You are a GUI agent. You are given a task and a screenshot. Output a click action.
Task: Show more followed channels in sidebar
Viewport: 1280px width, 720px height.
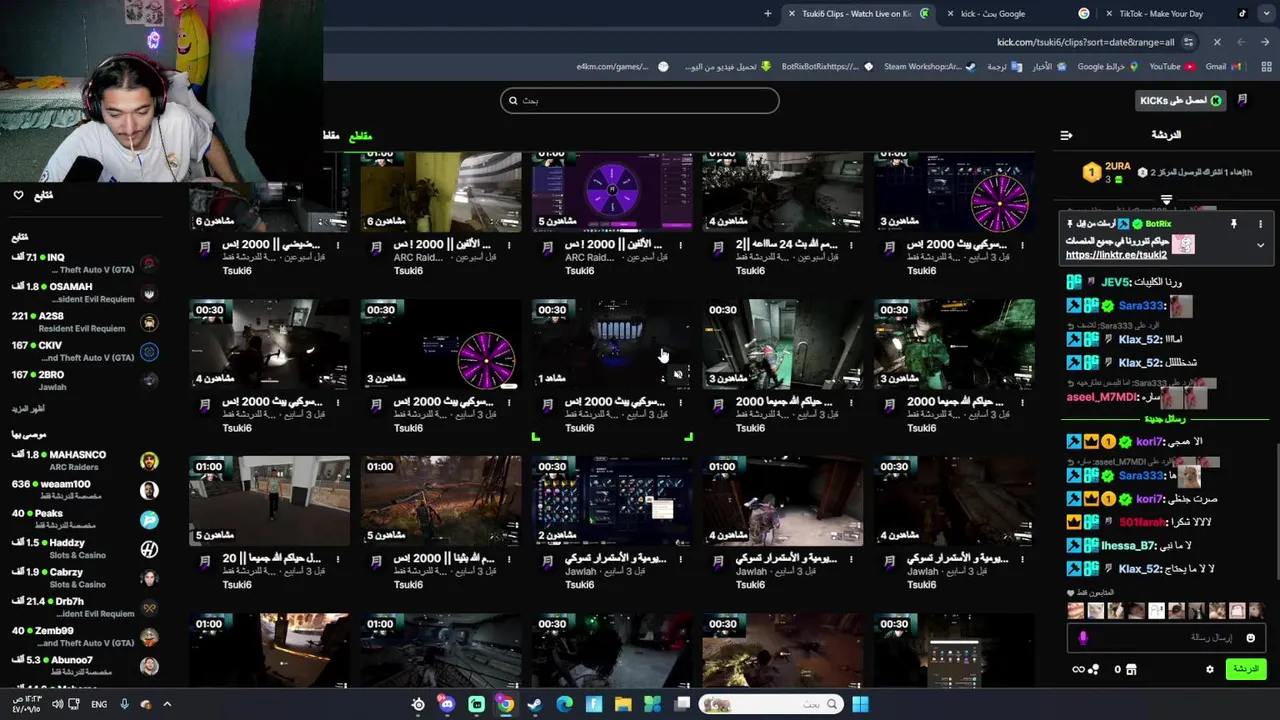coord(28,409)
